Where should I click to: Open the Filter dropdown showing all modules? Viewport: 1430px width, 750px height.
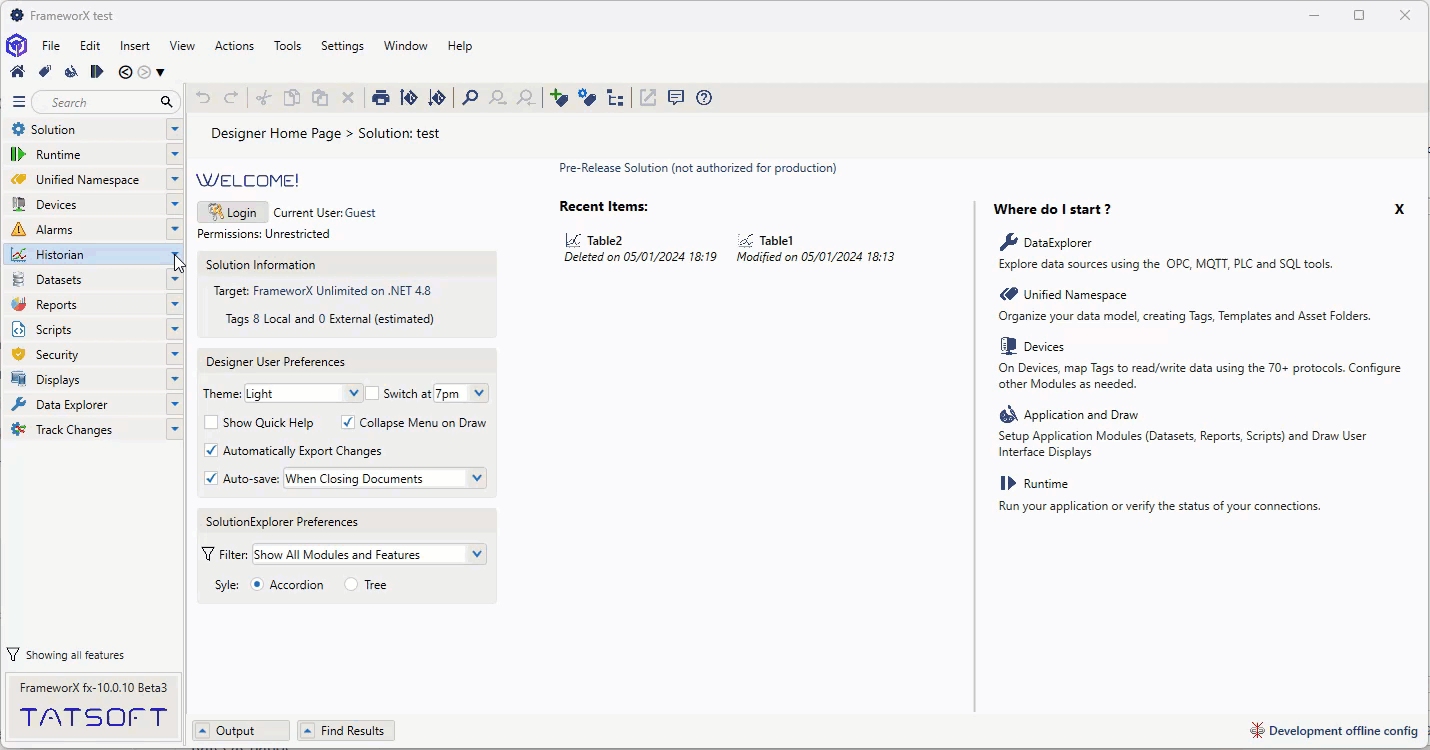476,555
